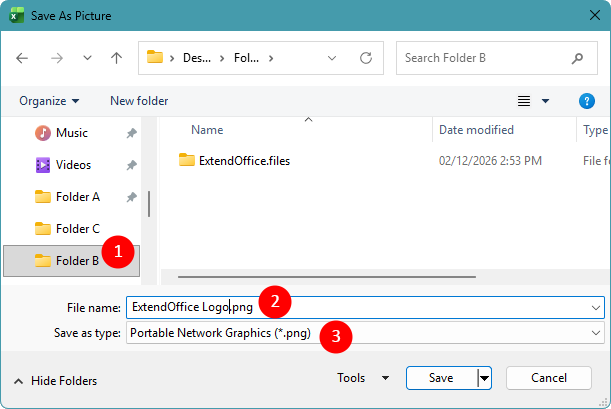The image size is (611, 409).
Task: Open Help with the question mark icon
Action: 586,101
